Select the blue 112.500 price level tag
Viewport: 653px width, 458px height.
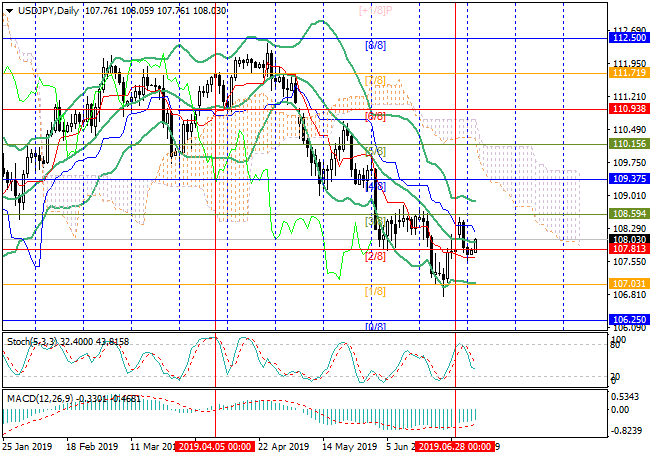(628, 37)
